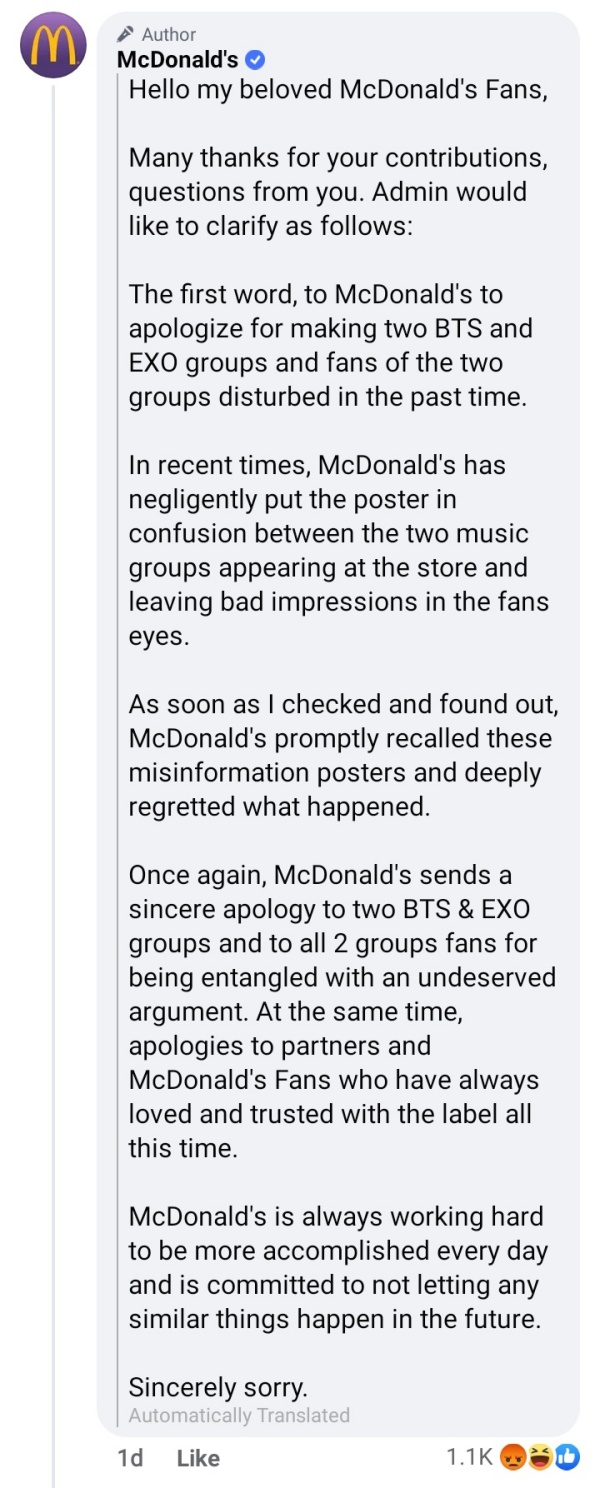
Task: Click the 'Many thanks for your contributions' paragraph
Action: tap(338, 192)
